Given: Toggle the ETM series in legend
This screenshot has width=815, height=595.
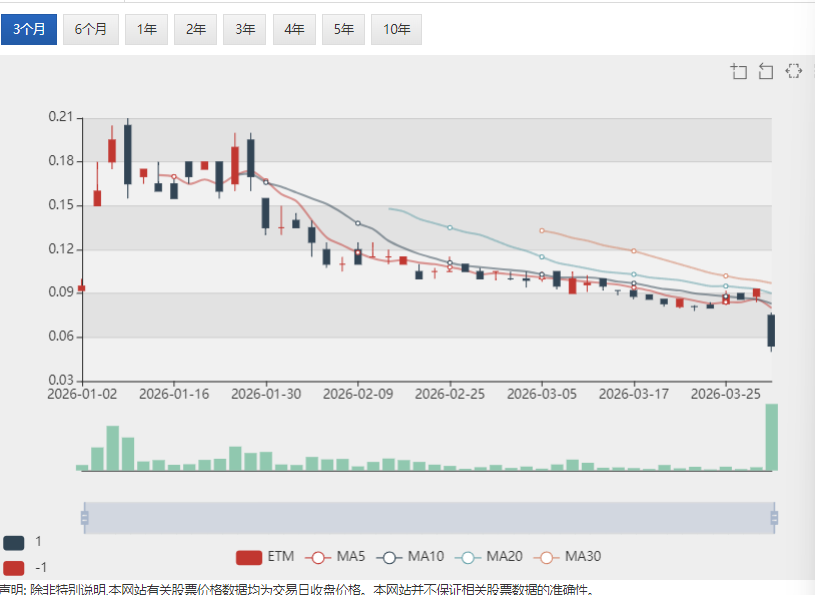Looking at the screenshot, I should (265, 557).
